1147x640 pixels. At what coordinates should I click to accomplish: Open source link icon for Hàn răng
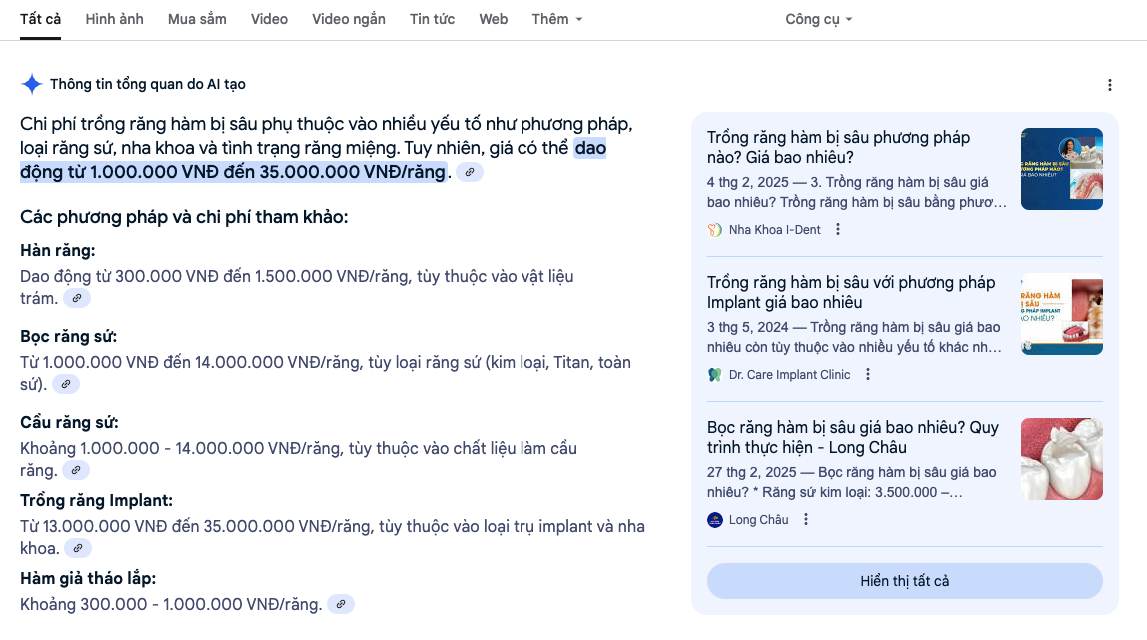77,298
